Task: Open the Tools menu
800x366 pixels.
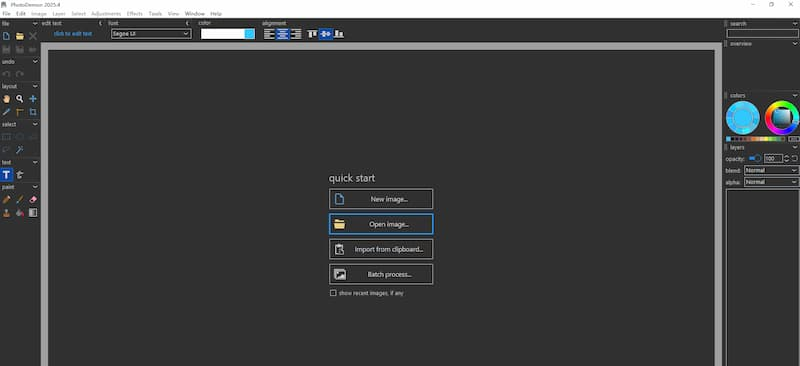Action: click(x=155, y=14)
